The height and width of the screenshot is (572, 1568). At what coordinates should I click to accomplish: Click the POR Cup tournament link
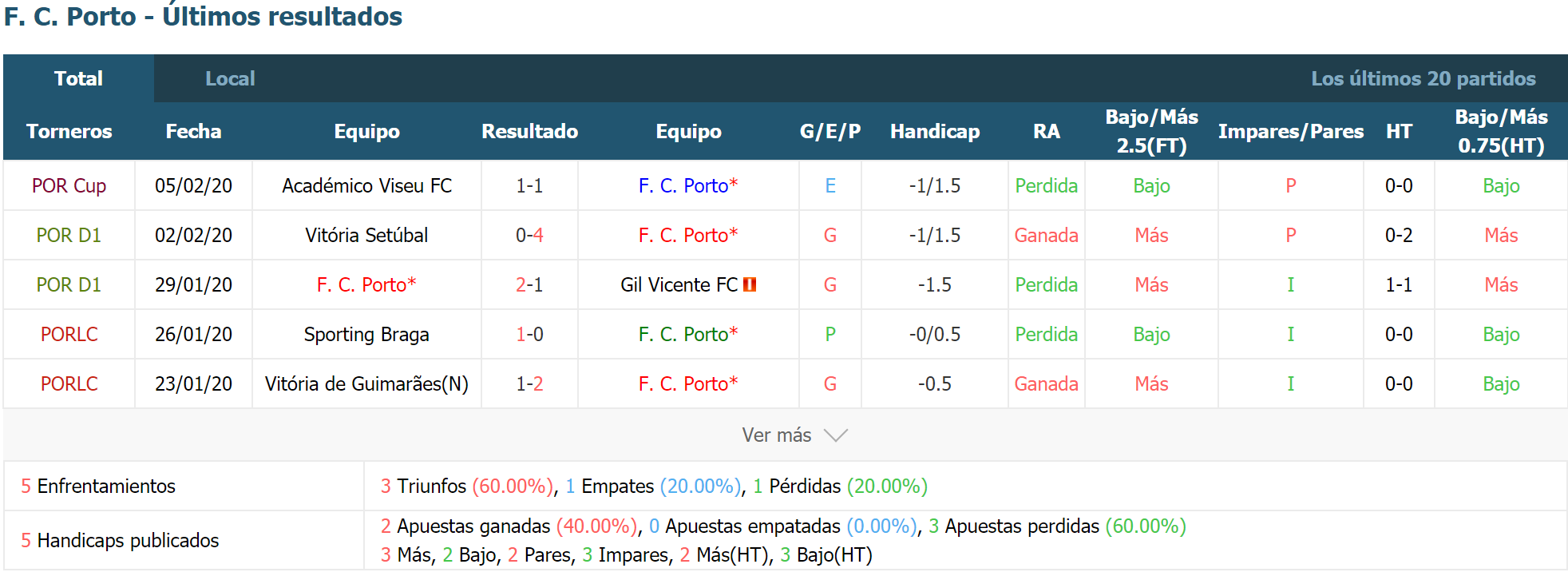tap(69, 185)
